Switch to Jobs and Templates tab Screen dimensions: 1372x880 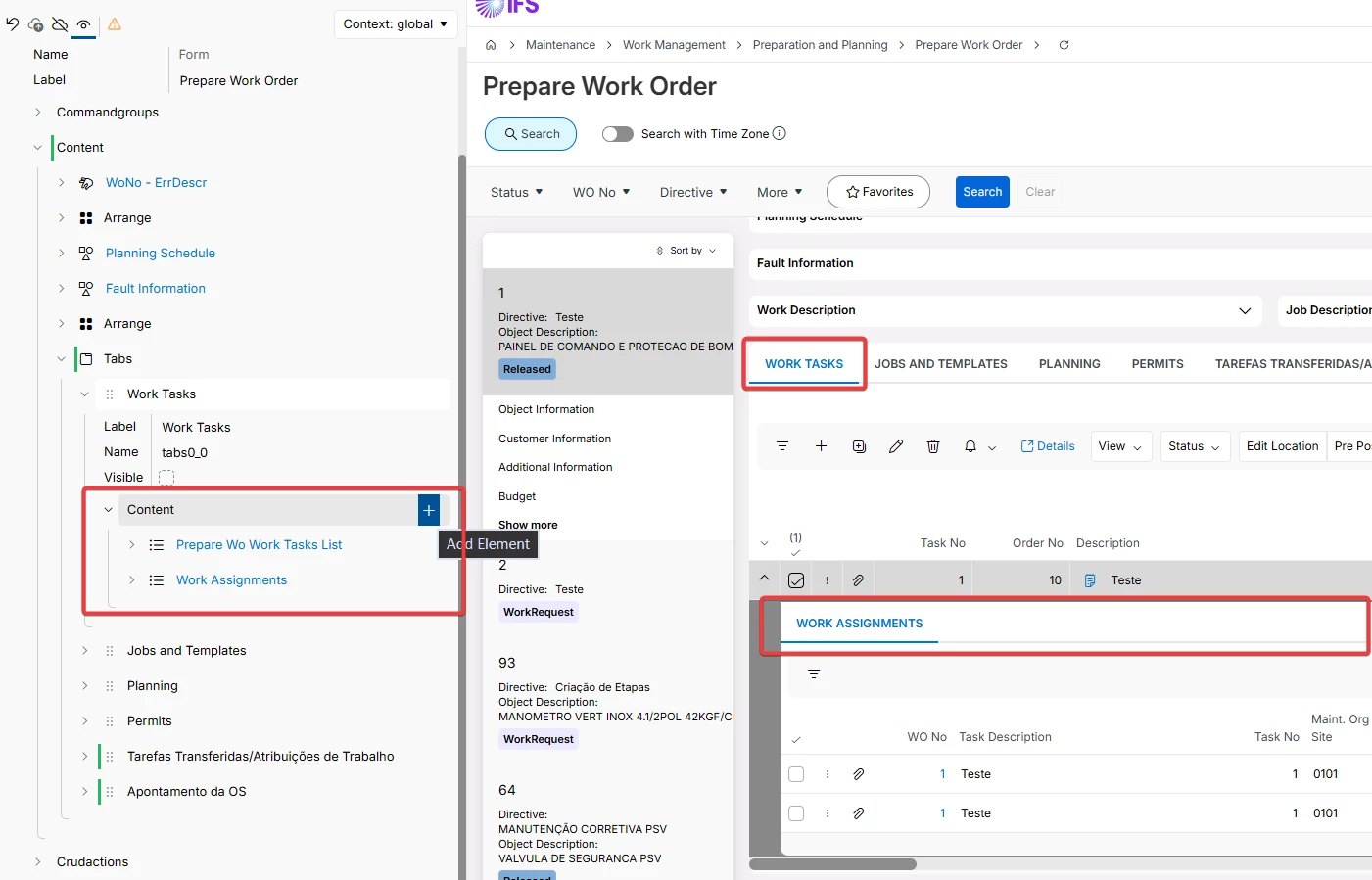(940, 364)
